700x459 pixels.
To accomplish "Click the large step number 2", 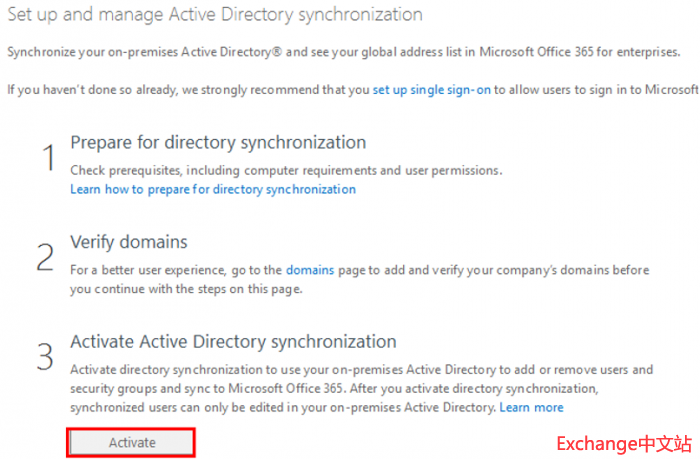I will coord(45,257).
